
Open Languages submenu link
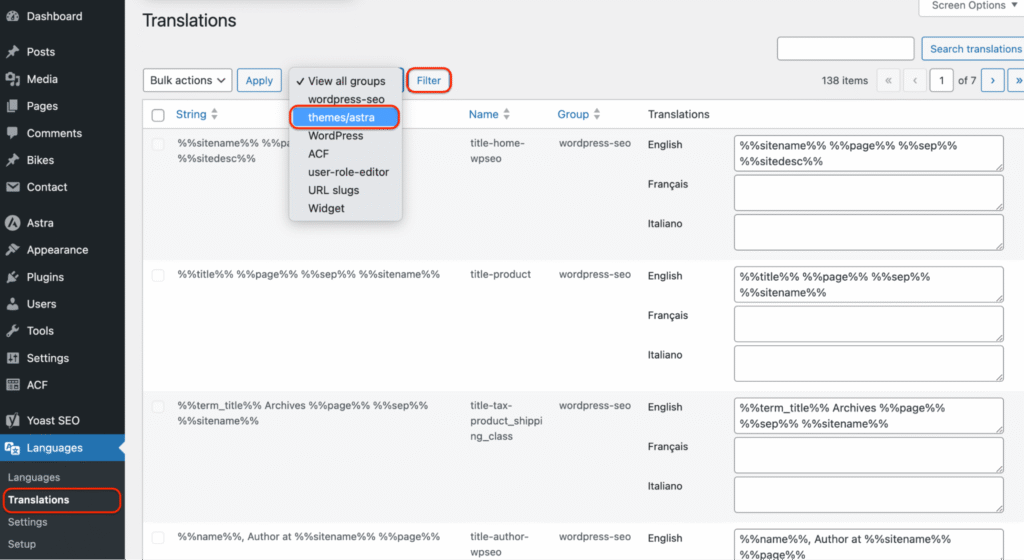[x=34, y=477]
